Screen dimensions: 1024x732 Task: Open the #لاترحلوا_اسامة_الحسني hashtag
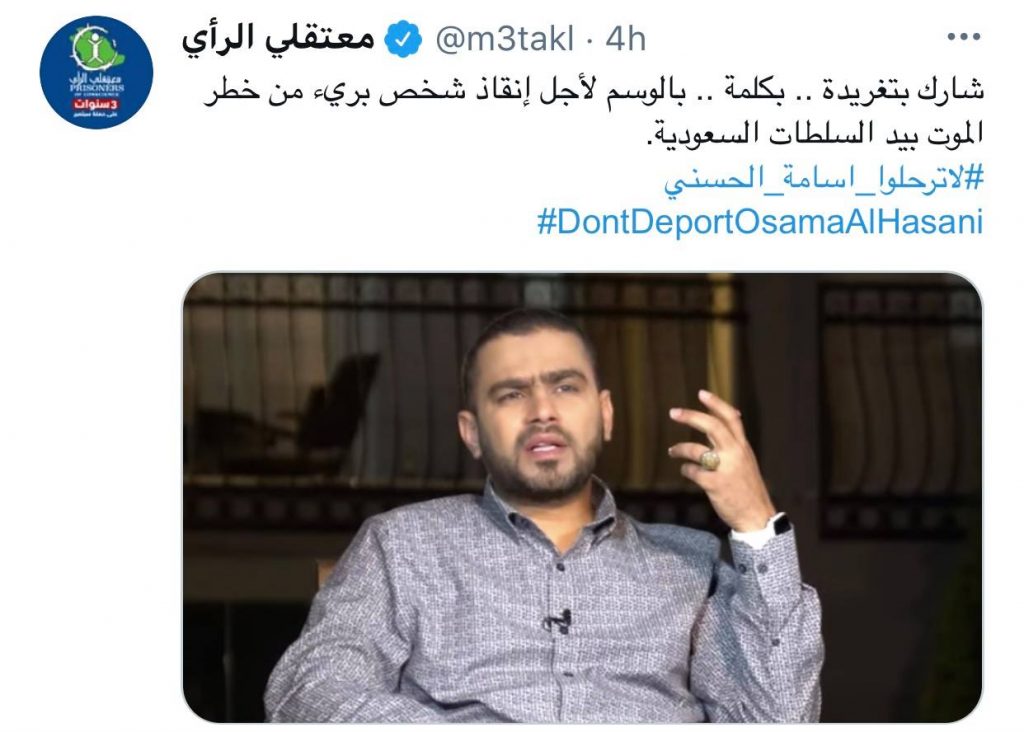[824, 178]
